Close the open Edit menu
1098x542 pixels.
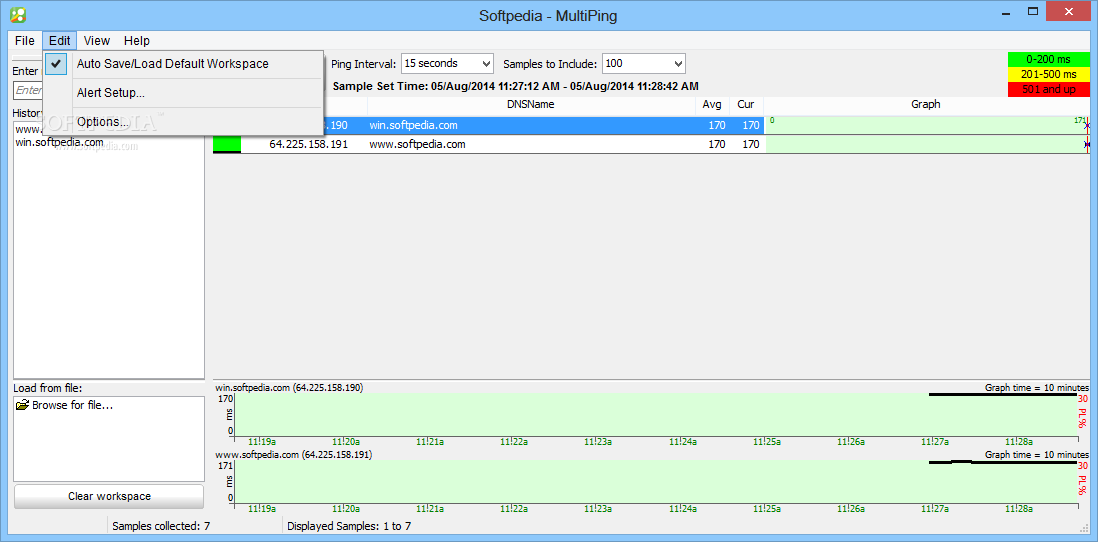(60, 41)
